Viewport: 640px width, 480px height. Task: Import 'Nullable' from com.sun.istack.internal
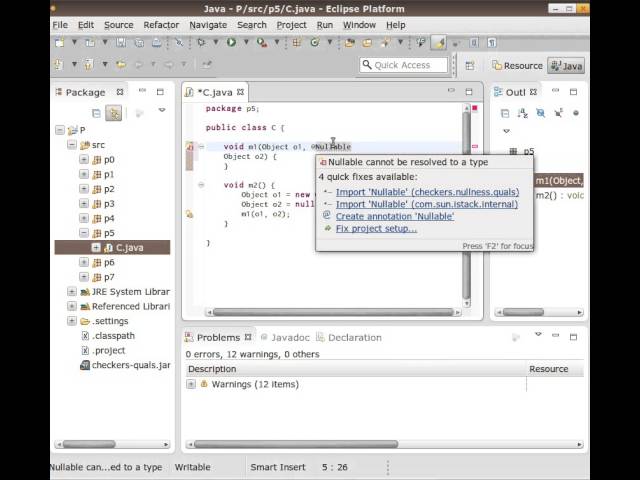[427, 204]
